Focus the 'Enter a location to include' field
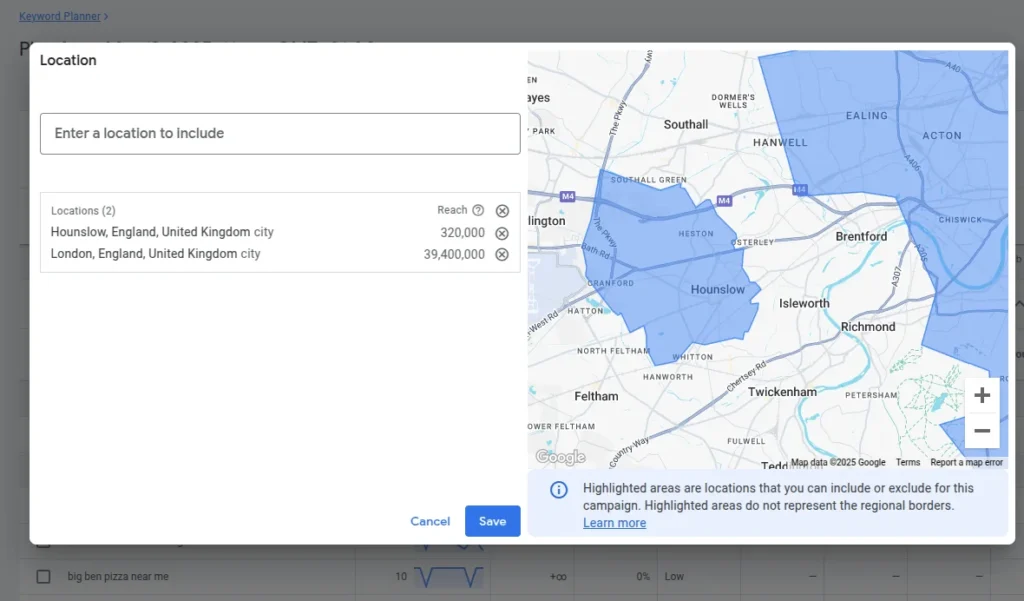1024x601 pixels. coord(280,133)
